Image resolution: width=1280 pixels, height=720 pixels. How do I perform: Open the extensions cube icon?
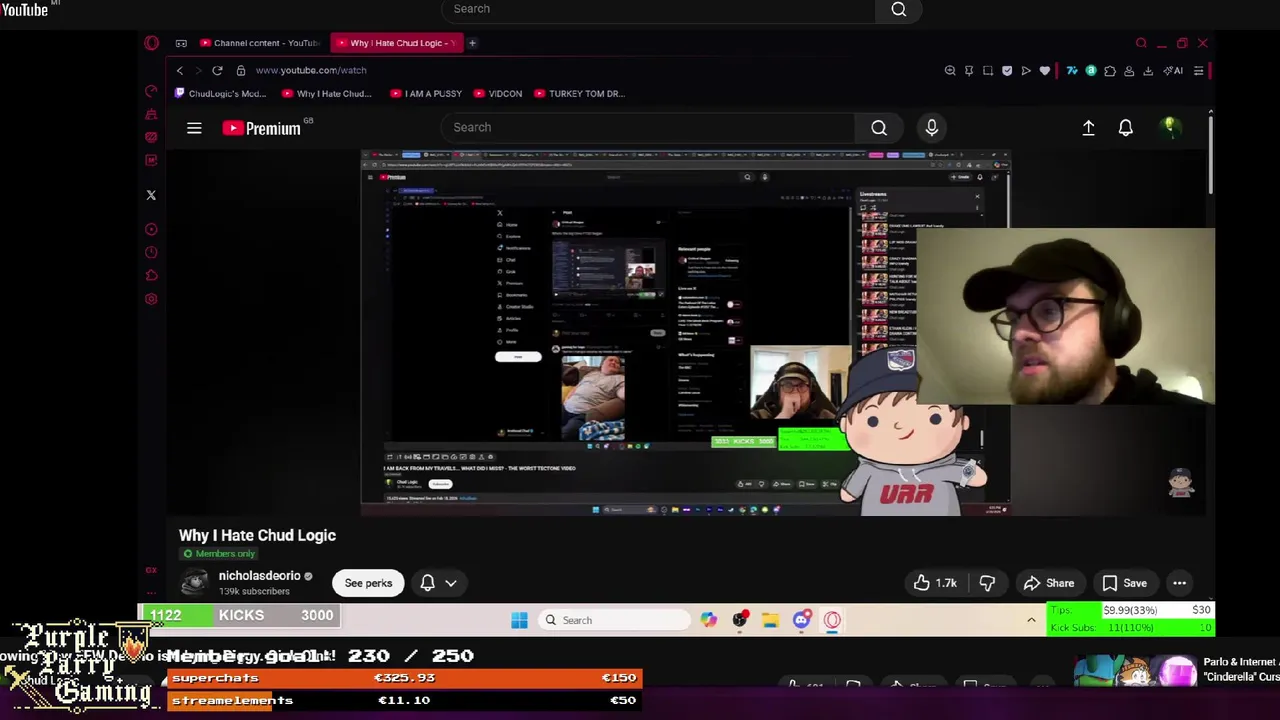tap(1110, 70)
